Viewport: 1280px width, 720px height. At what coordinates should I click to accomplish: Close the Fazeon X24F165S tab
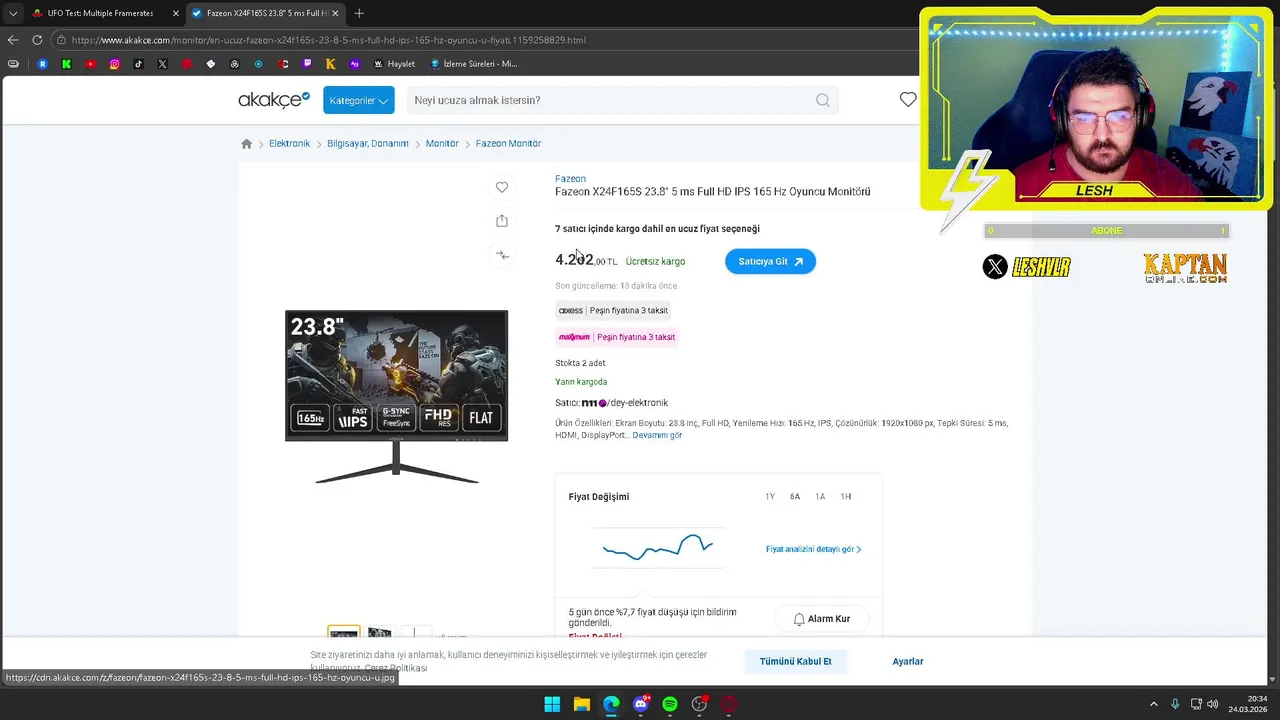[335, 13]
